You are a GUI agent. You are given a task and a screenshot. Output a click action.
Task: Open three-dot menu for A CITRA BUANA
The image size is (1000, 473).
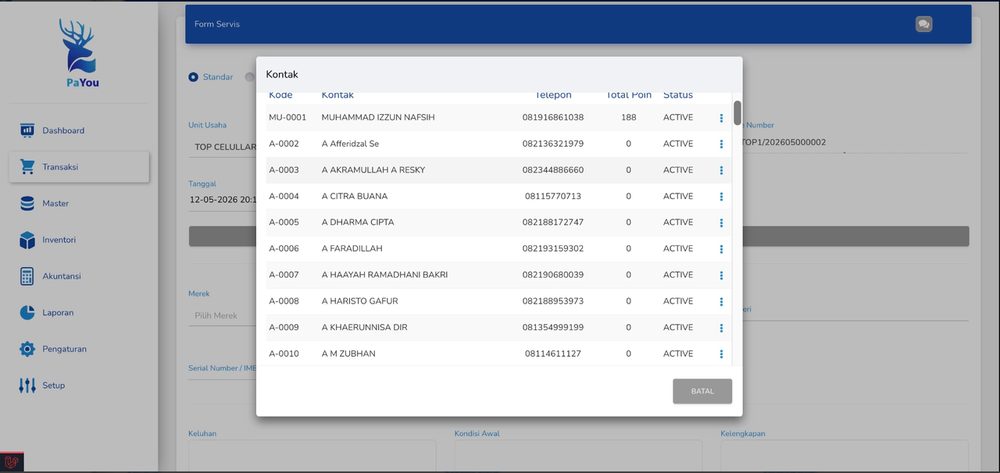pyautogui.click(x=721, y=196)
